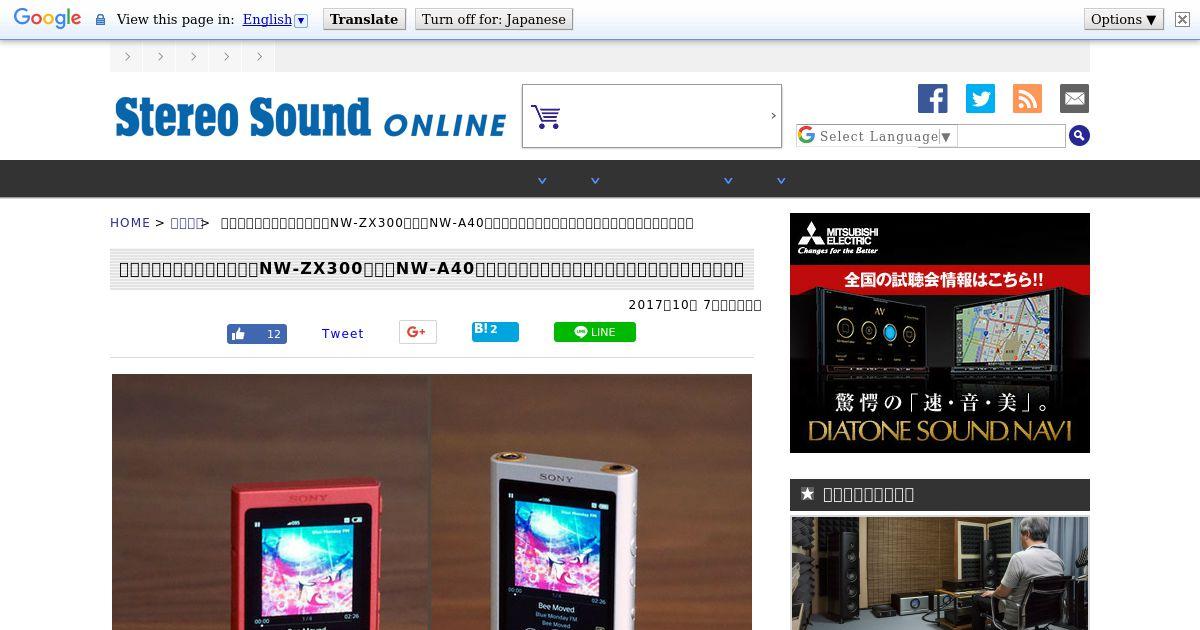Viewport: 1200px width, 630px height.
Task: Click the Hatena bookmark B! button
Action: click(x=495, y=331)
